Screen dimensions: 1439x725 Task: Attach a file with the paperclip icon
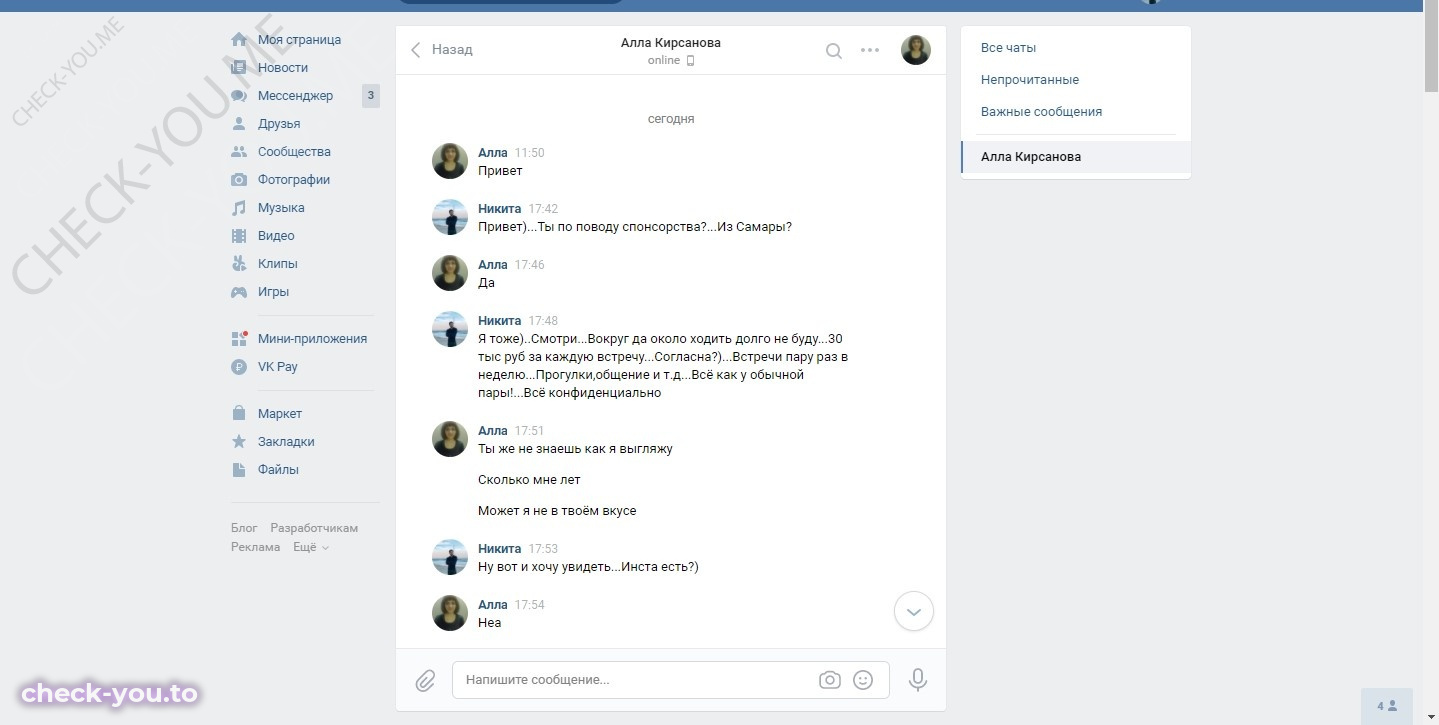[425, 680]
